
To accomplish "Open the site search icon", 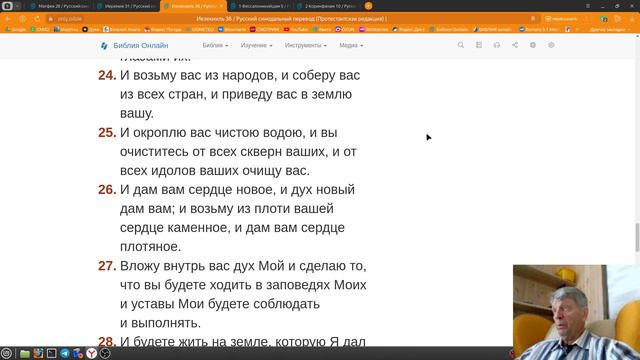I will coord(460,45).
